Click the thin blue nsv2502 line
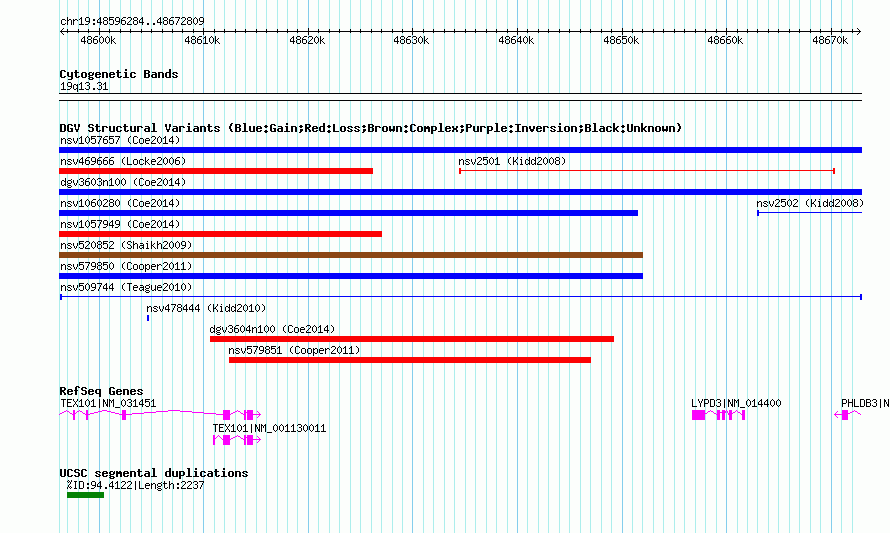 tap(809, 213)
